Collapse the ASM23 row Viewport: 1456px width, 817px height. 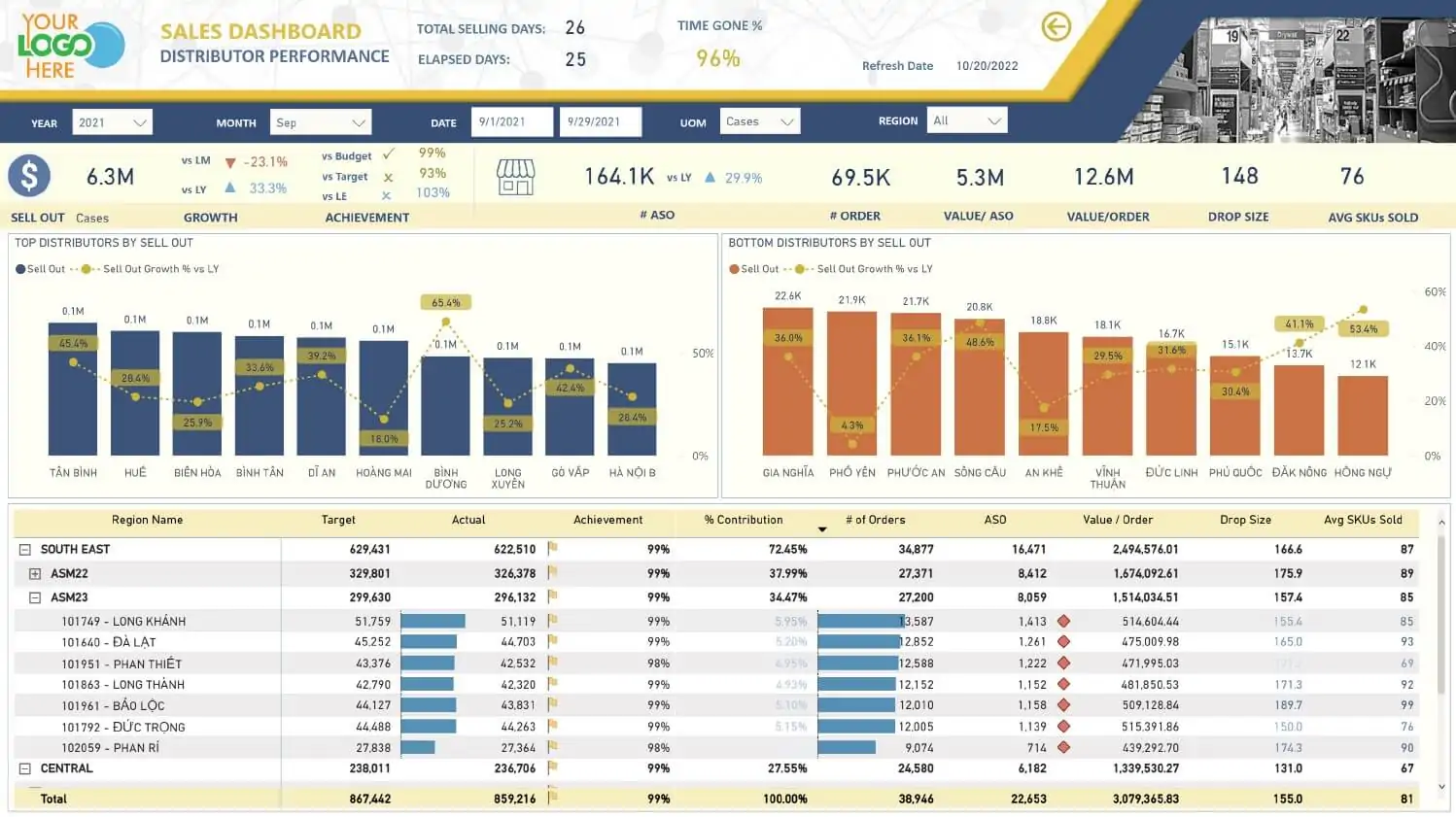tap(35, 597)
